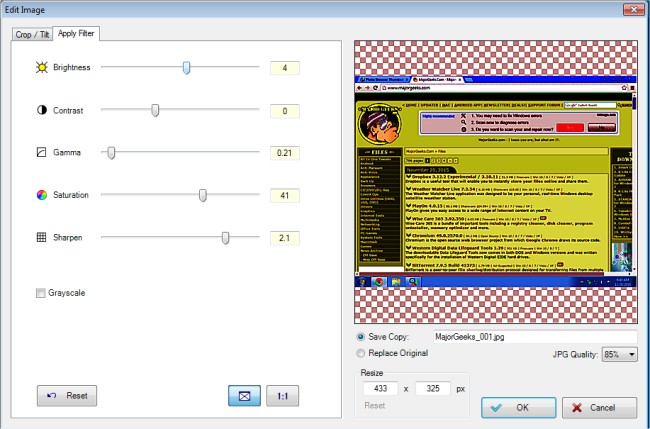The height and width of the screenshot is (429, 650).
Task: Switch preview to 1:1 zoom
Action: [x=283, y=396]
